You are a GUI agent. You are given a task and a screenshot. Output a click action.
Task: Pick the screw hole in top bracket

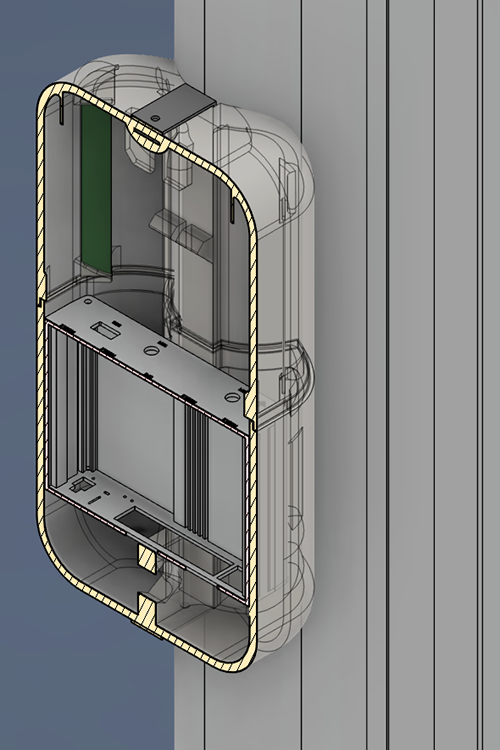click(x=154, y=117)
